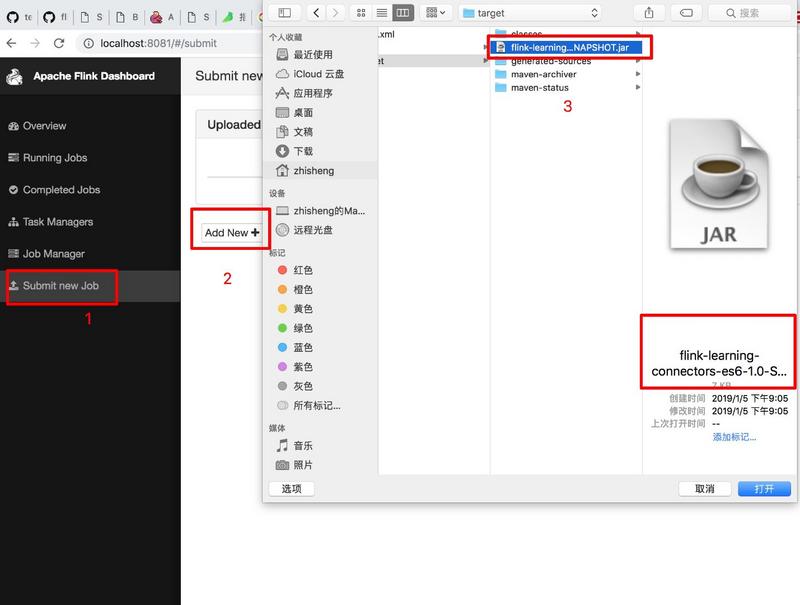The image size is (800, 605).
Task: Navigate back in file dialog
Action: [x=316, y=13]
